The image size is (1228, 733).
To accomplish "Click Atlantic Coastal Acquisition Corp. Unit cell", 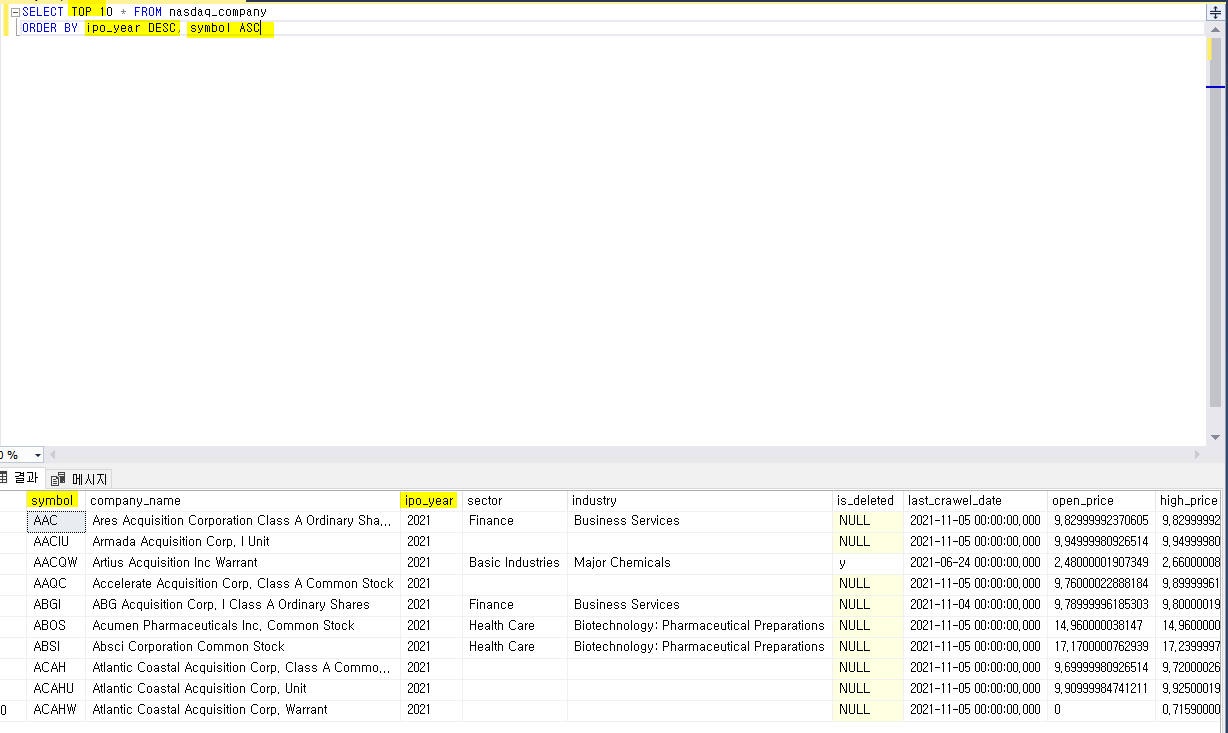I will click(x=243, y=689).
